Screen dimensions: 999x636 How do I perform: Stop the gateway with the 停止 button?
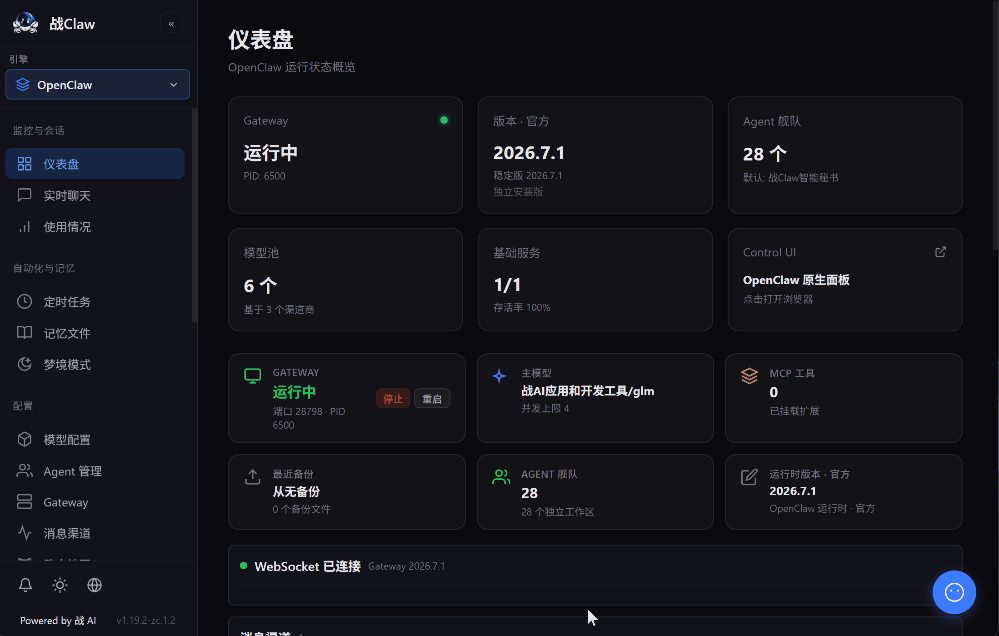point(393,399)
